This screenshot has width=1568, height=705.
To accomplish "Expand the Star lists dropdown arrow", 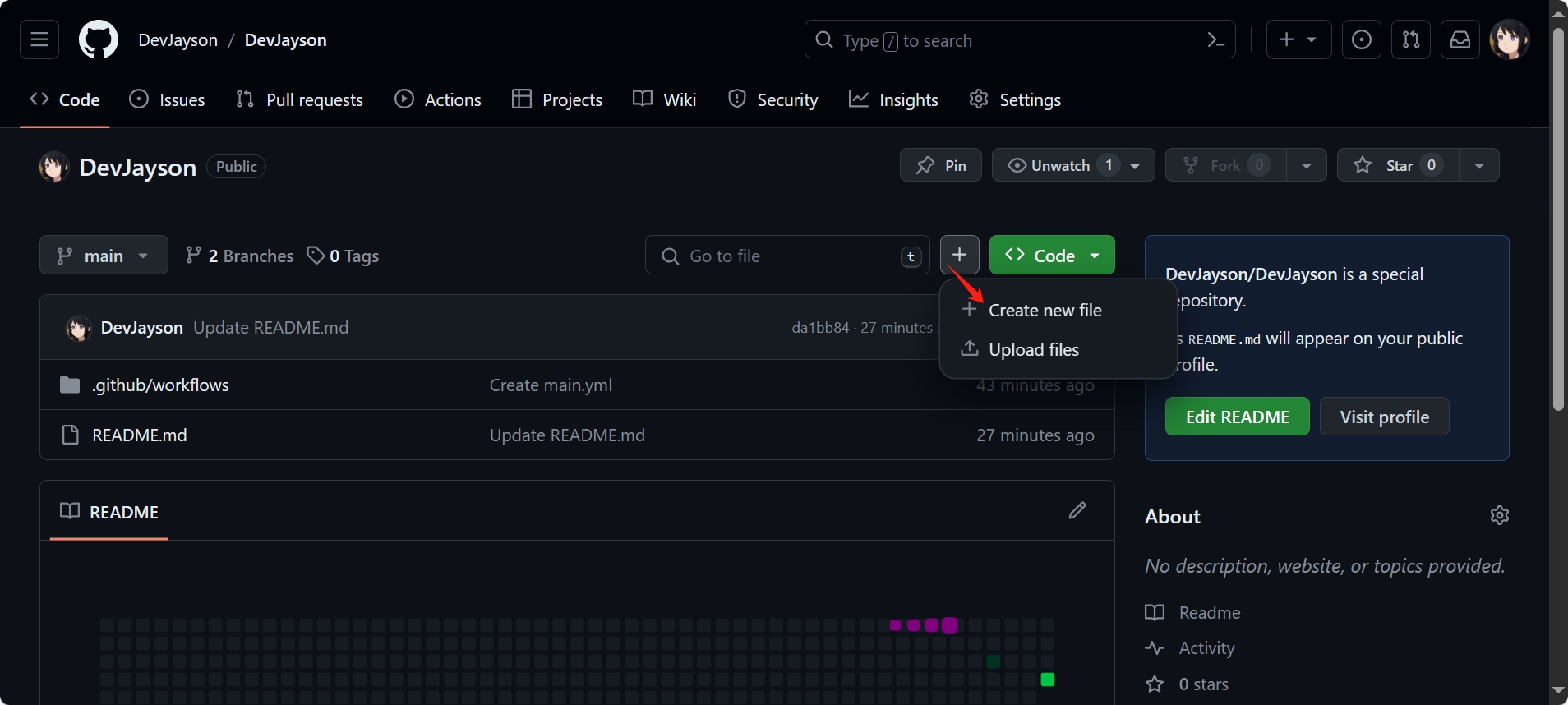I will click(1479, 165).
